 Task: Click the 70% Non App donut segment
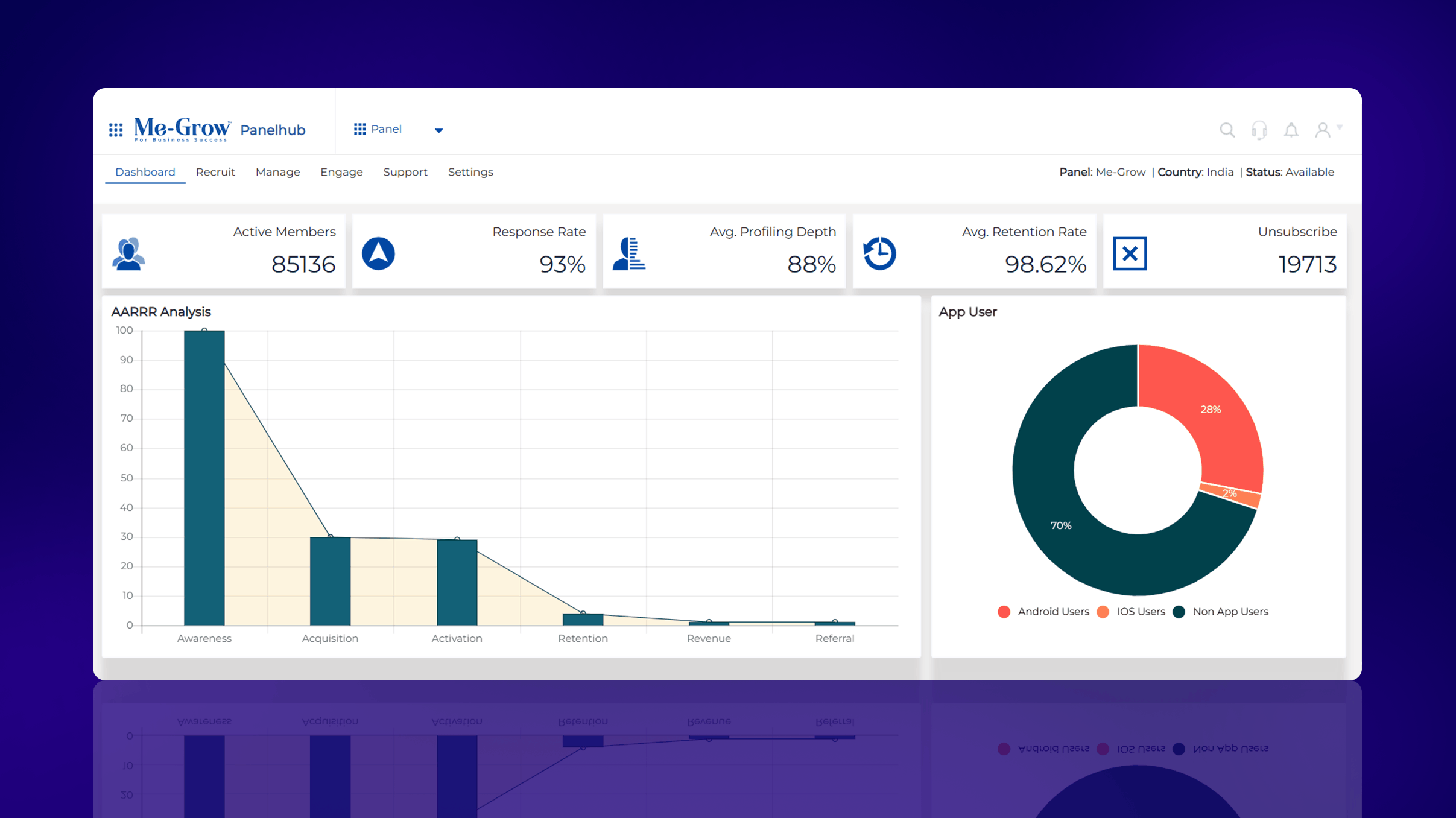[x=1061, y=525]
